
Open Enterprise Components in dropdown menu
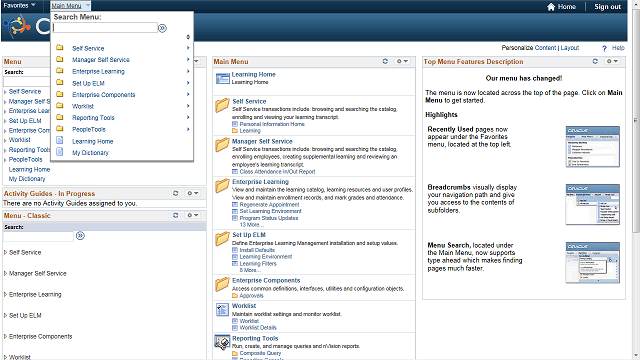coord(104,95)
